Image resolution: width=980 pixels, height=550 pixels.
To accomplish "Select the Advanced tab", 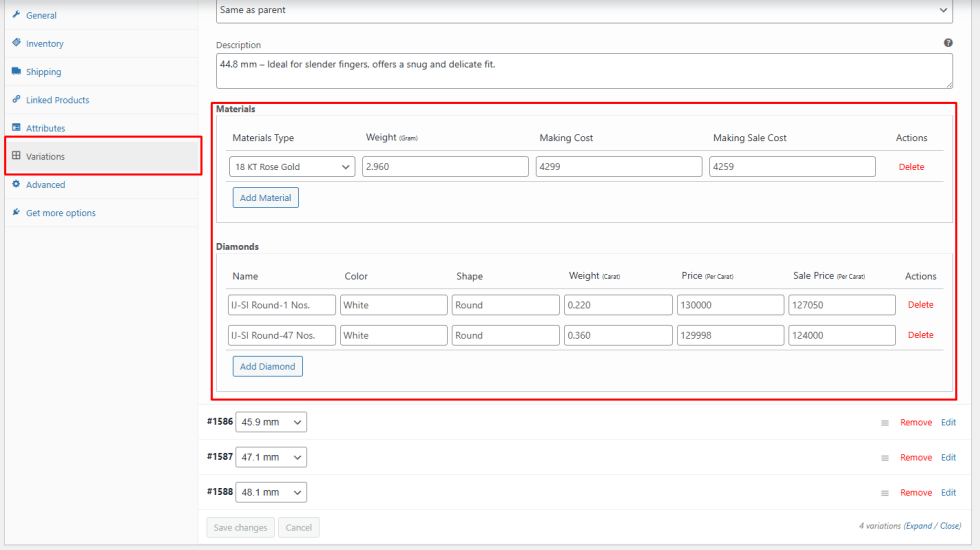I will (x=45, y=185).
